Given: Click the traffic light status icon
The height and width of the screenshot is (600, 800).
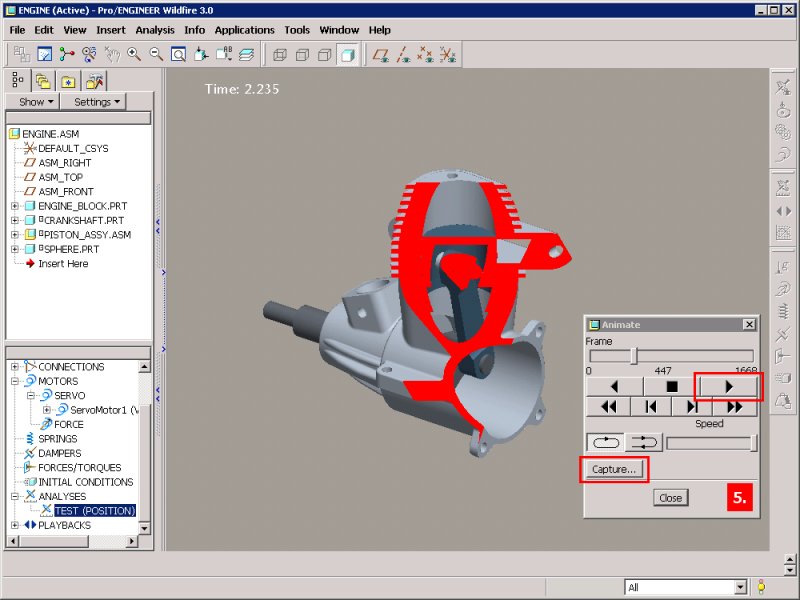Looking at the screenshot, I should 761,587.
